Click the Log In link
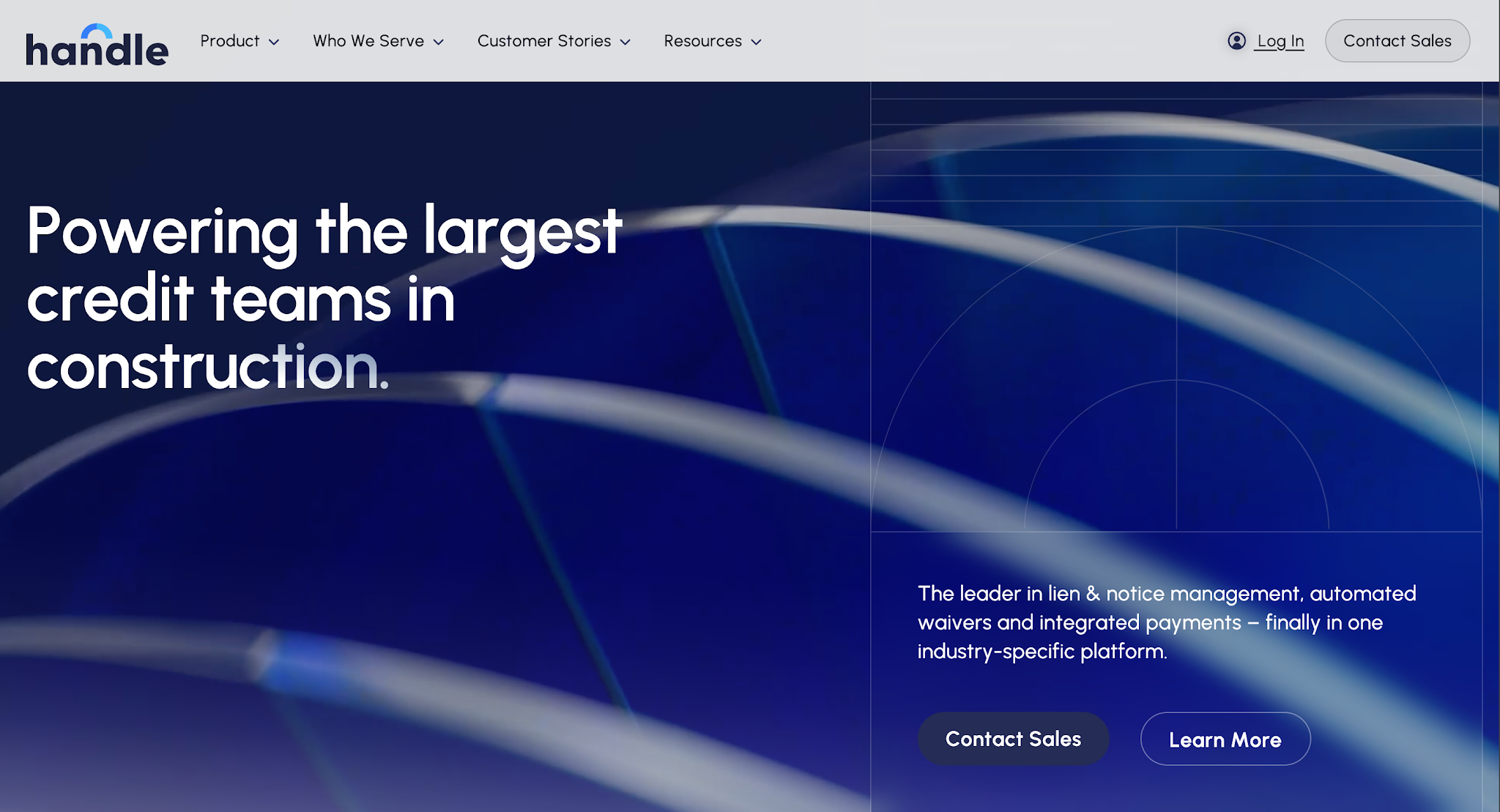Screen dimensions: 1500x812 pyautogui.click(x=1280, y=41)
